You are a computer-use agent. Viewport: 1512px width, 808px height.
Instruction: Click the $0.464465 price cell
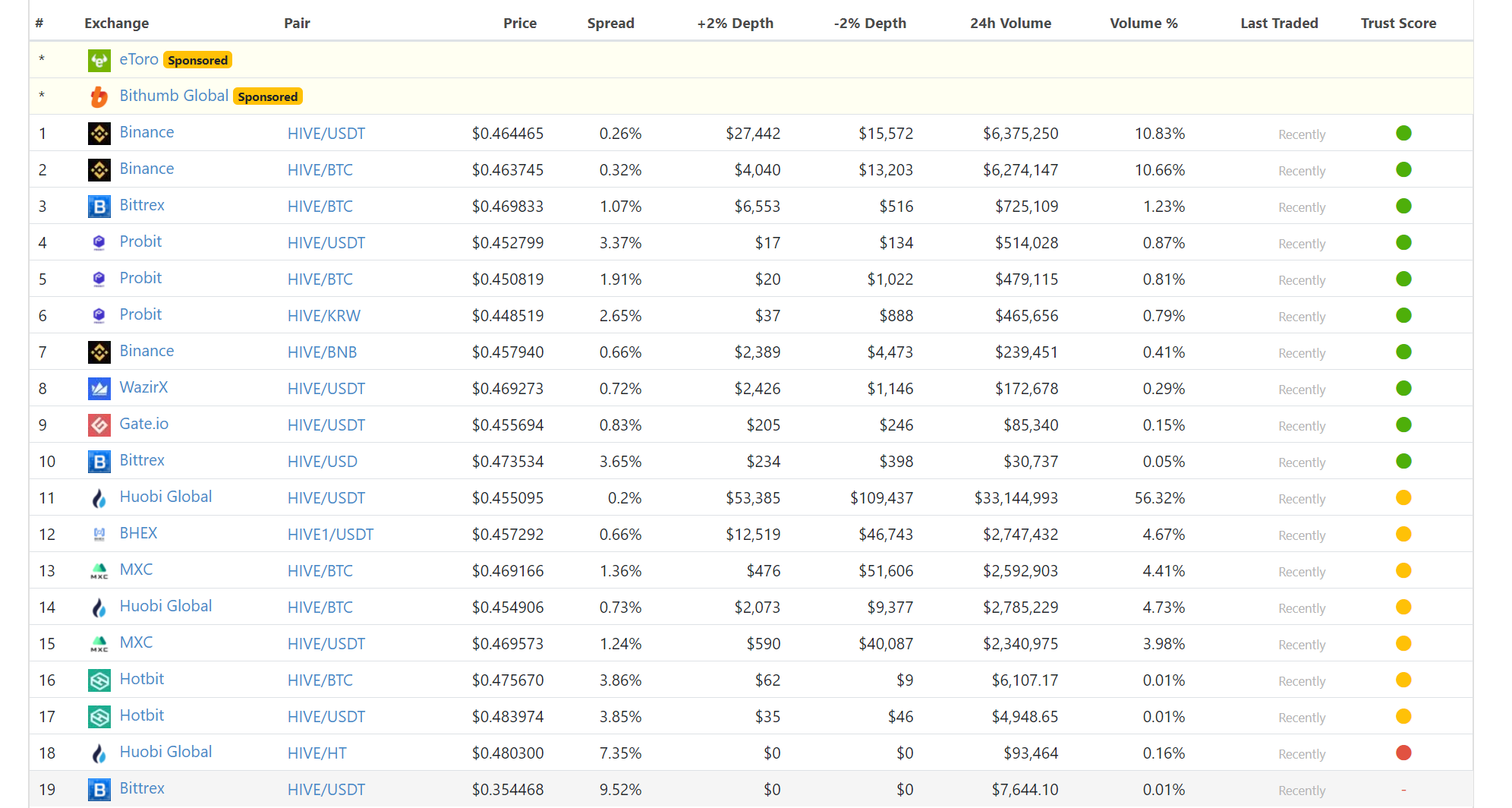click(x=508, y=134)
